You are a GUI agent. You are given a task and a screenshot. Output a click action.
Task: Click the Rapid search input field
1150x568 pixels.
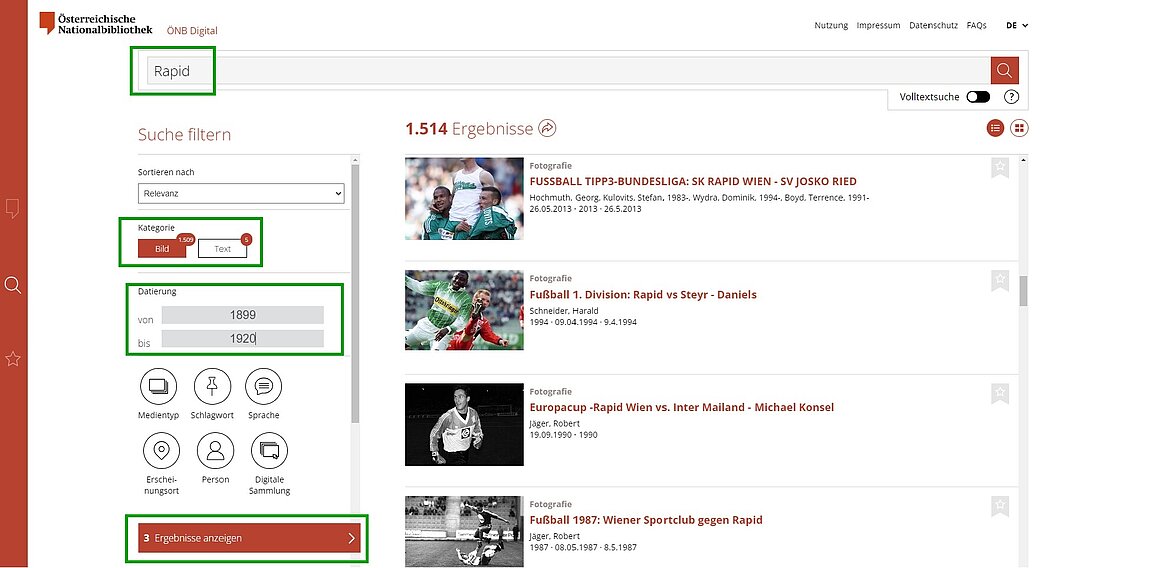[x=568, y=71]
